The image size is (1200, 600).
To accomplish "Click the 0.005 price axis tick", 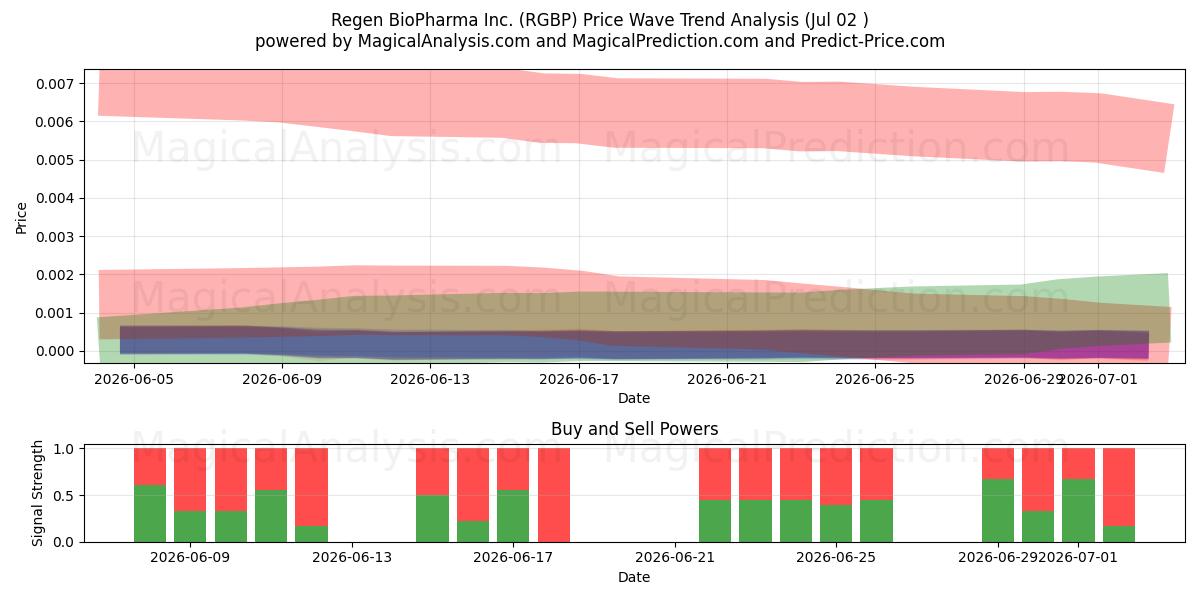I will [x=56, y=160].
